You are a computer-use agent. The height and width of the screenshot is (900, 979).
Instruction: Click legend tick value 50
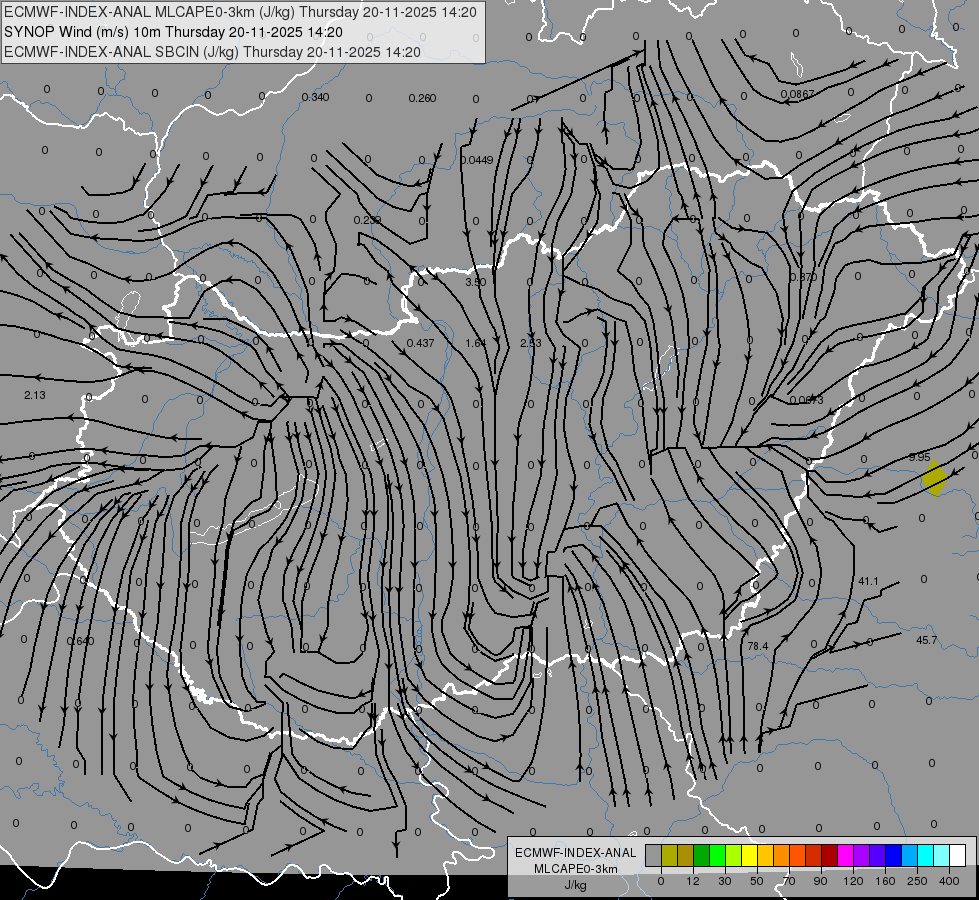click(757, 881)
